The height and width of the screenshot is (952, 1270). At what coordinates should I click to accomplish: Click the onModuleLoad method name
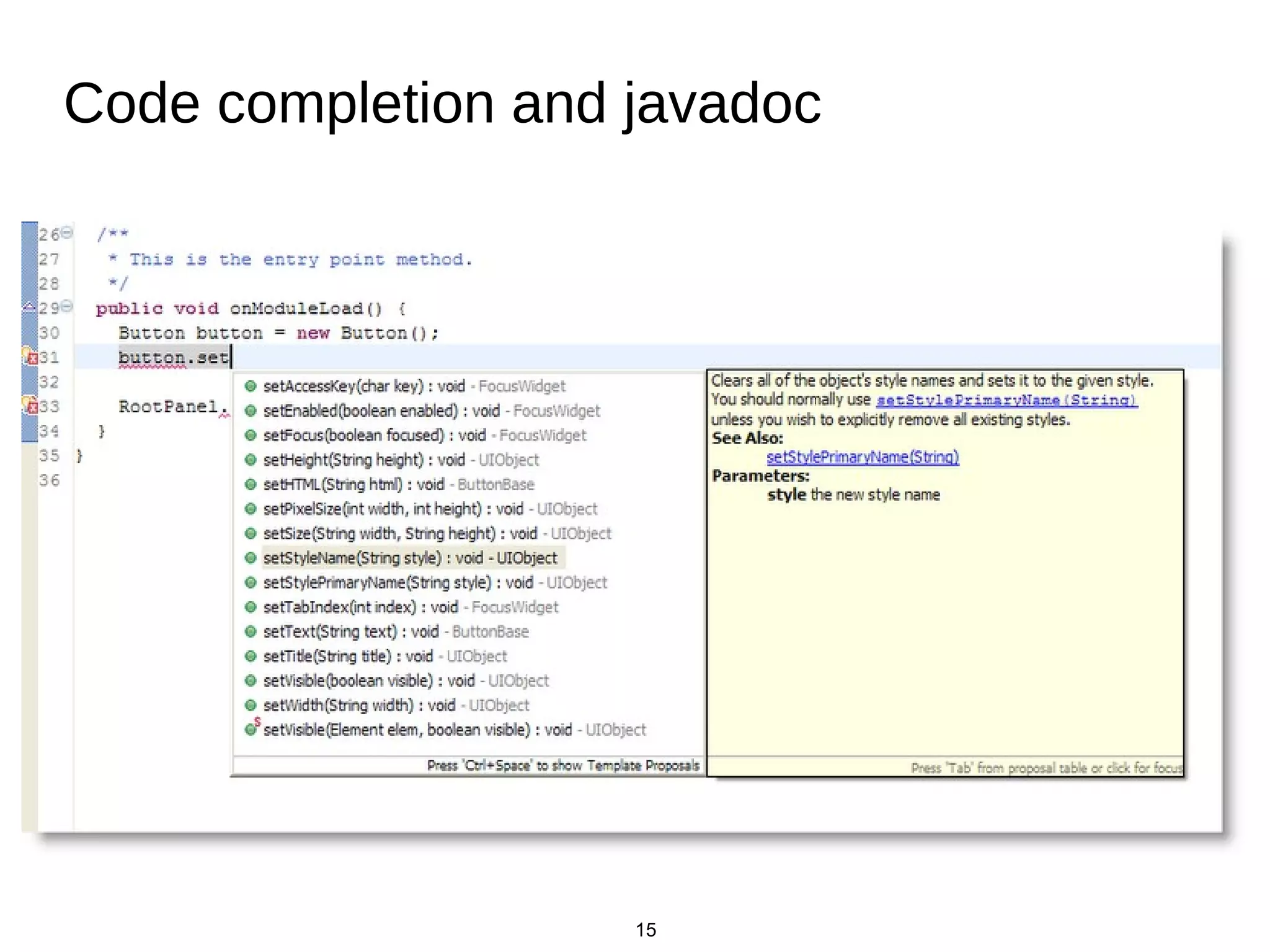[x=296, y=308]
